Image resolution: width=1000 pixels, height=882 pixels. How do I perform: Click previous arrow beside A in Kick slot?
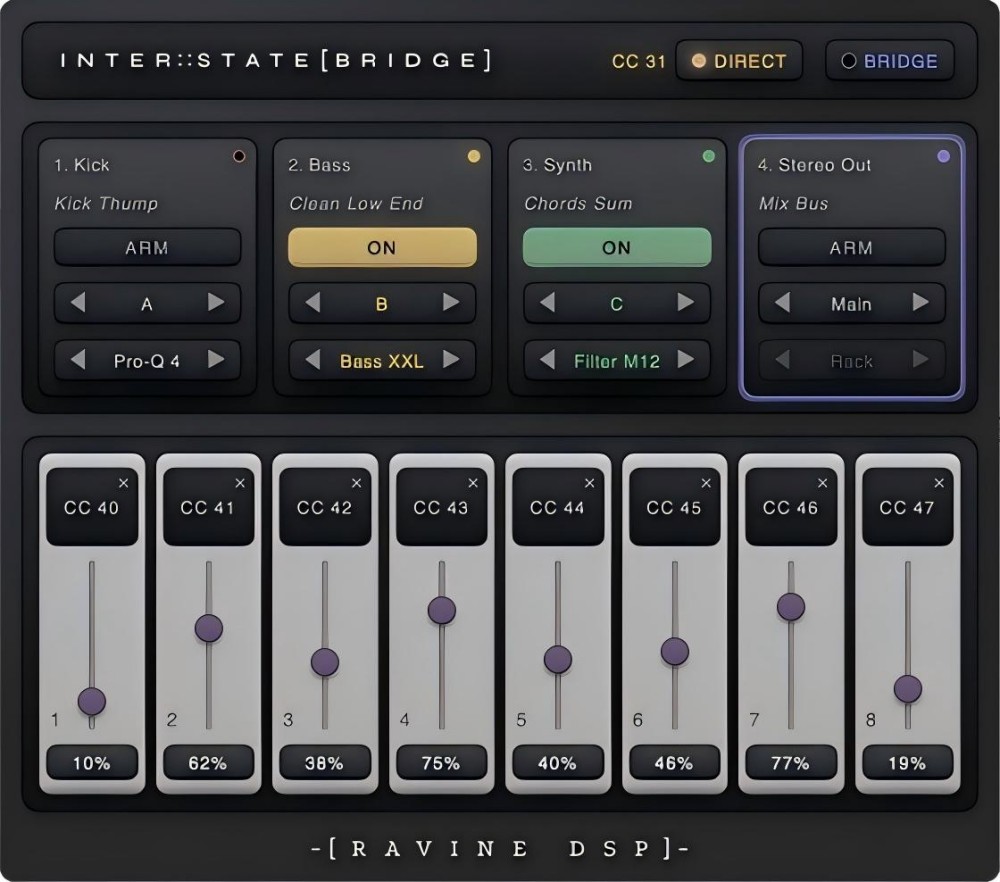click(x=78, y=302)
